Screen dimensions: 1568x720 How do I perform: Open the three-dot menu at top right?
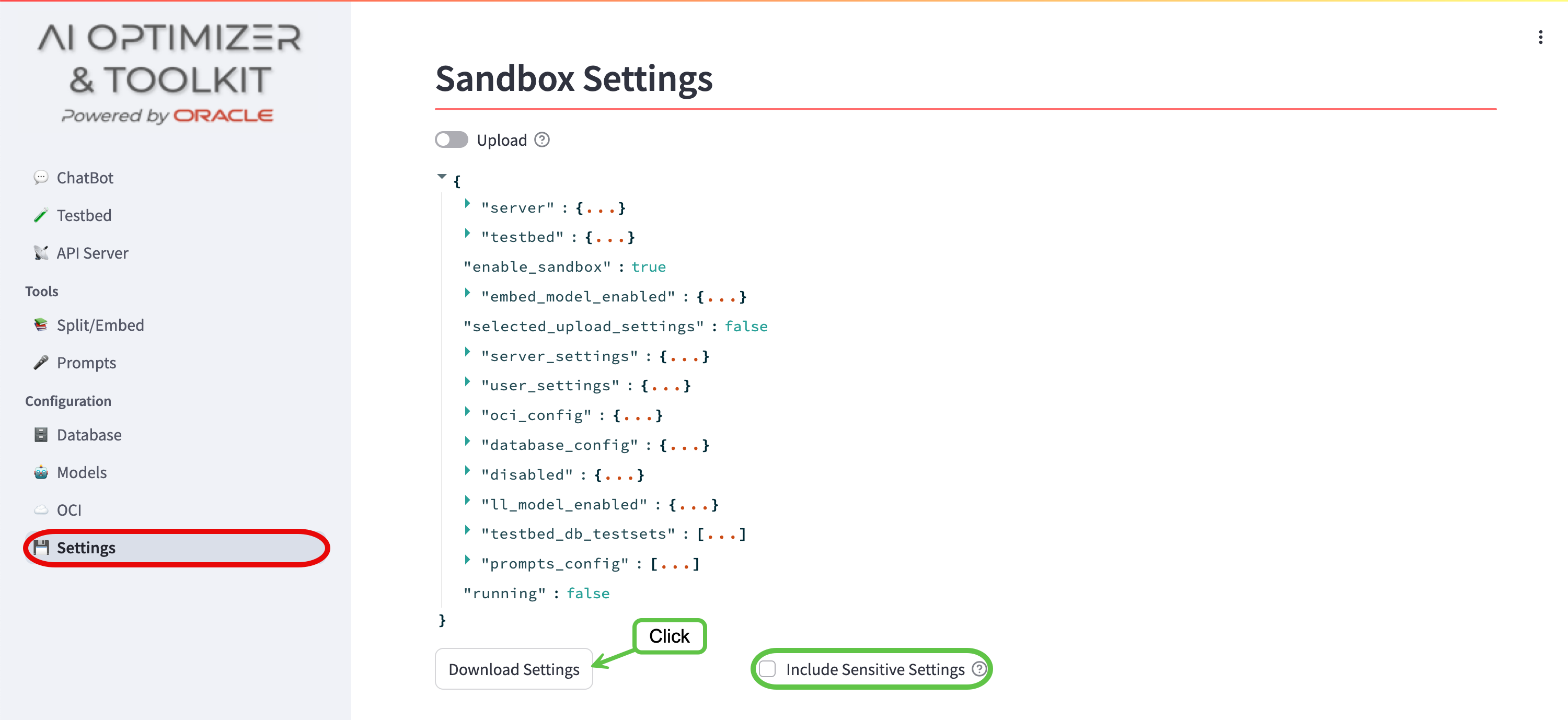click(1540, 38)
